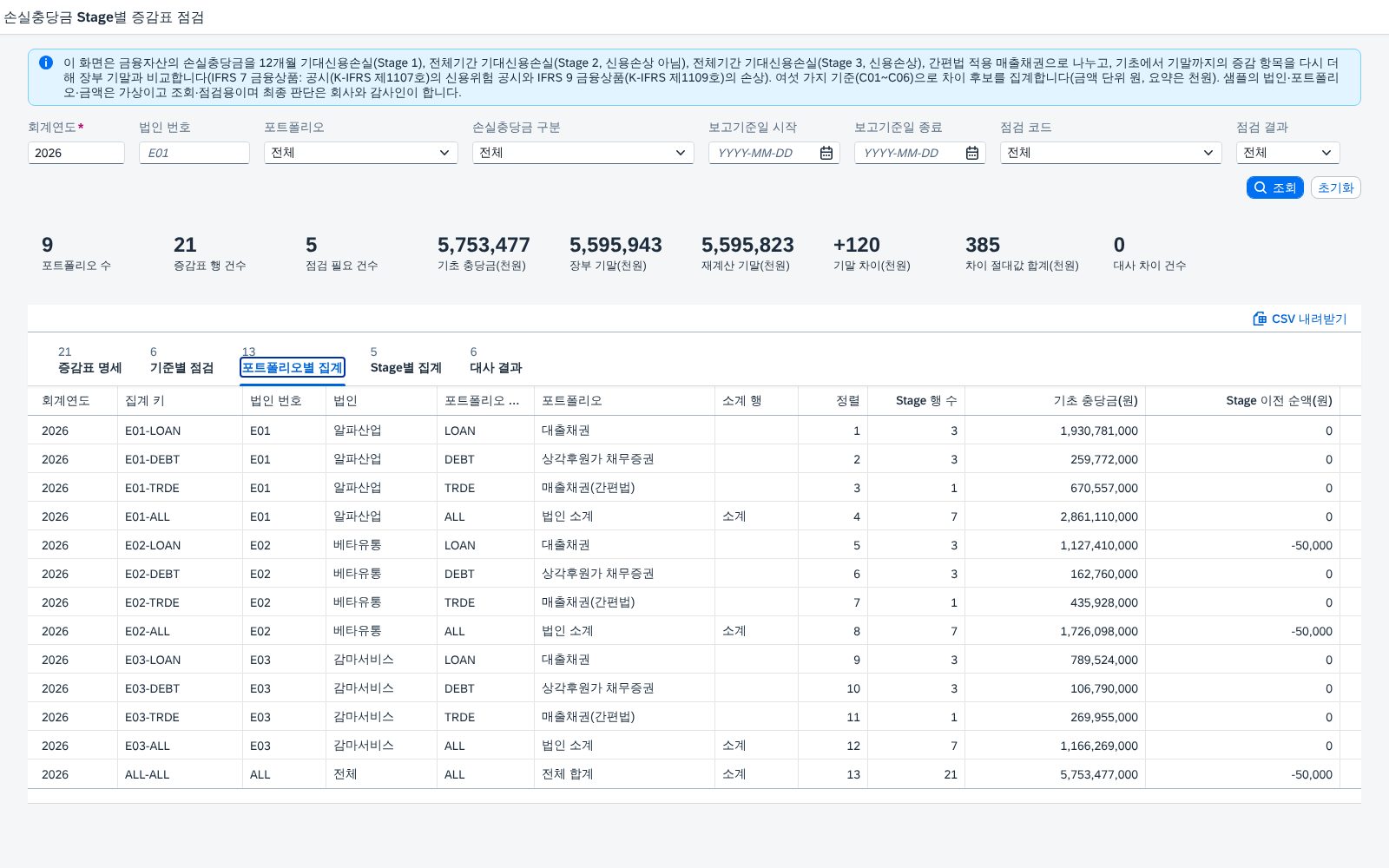Click the 초기화 reset button
This screenshot has width=1389, height=868.
[1335, 187]
